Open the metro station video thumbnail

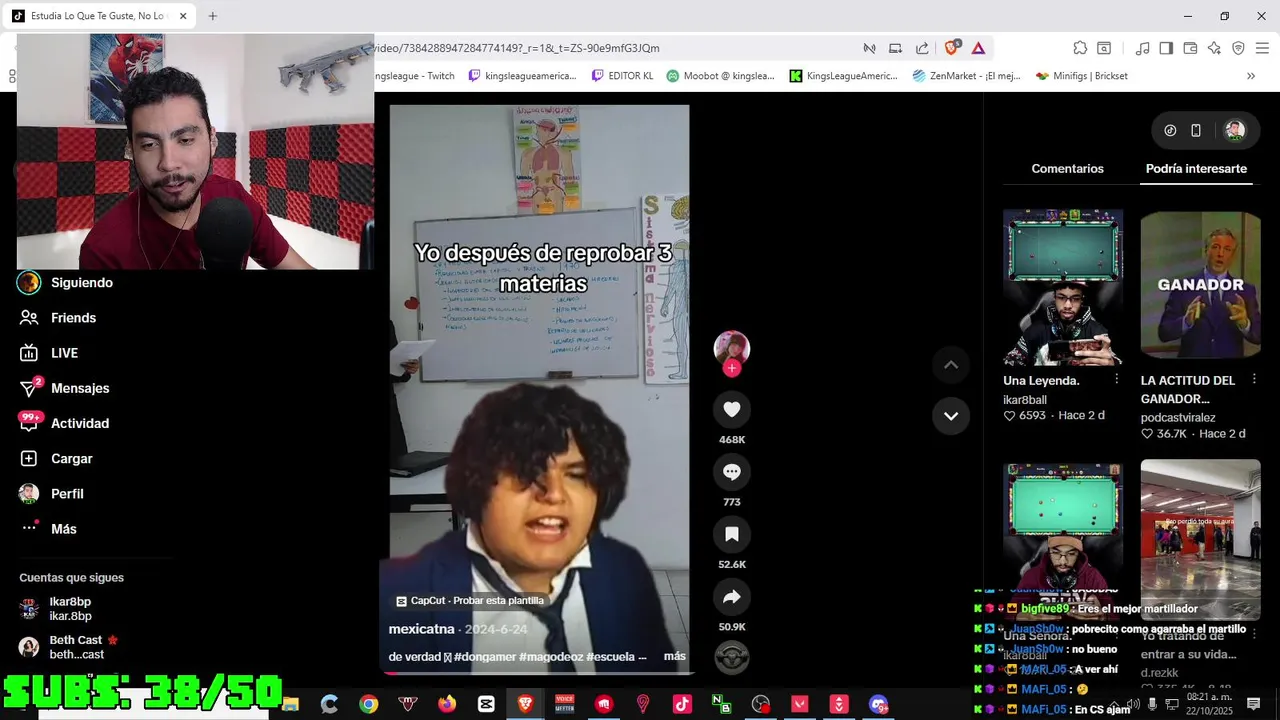pyautogui.click(x=1200, y=538)
